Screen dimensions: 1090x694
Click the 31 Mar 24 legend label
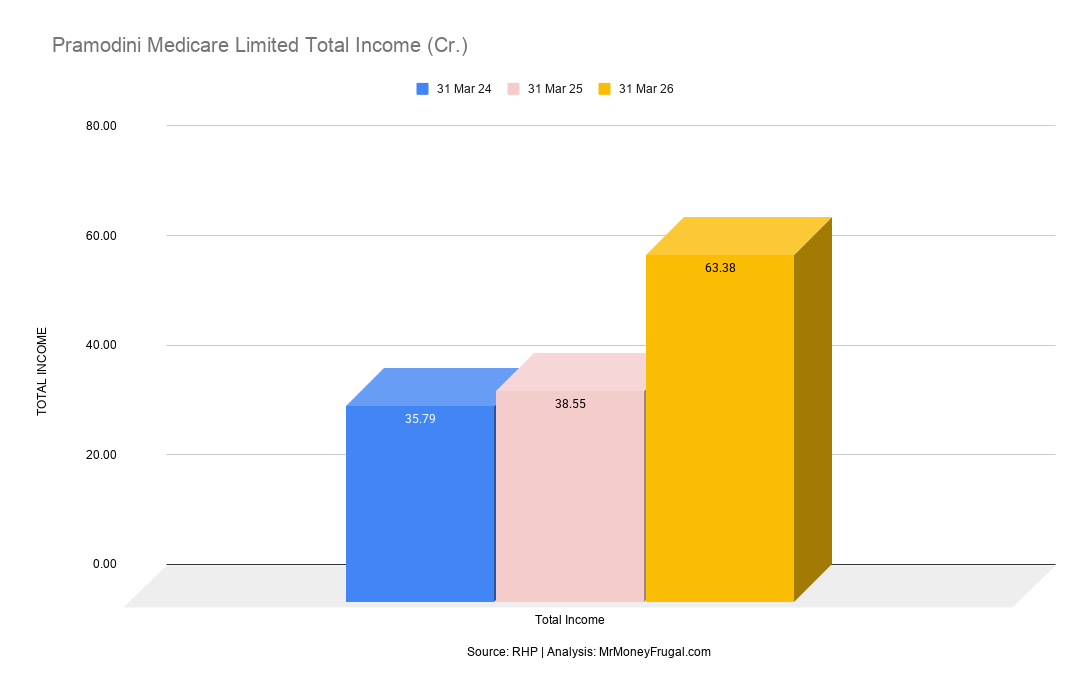point(464,89)
